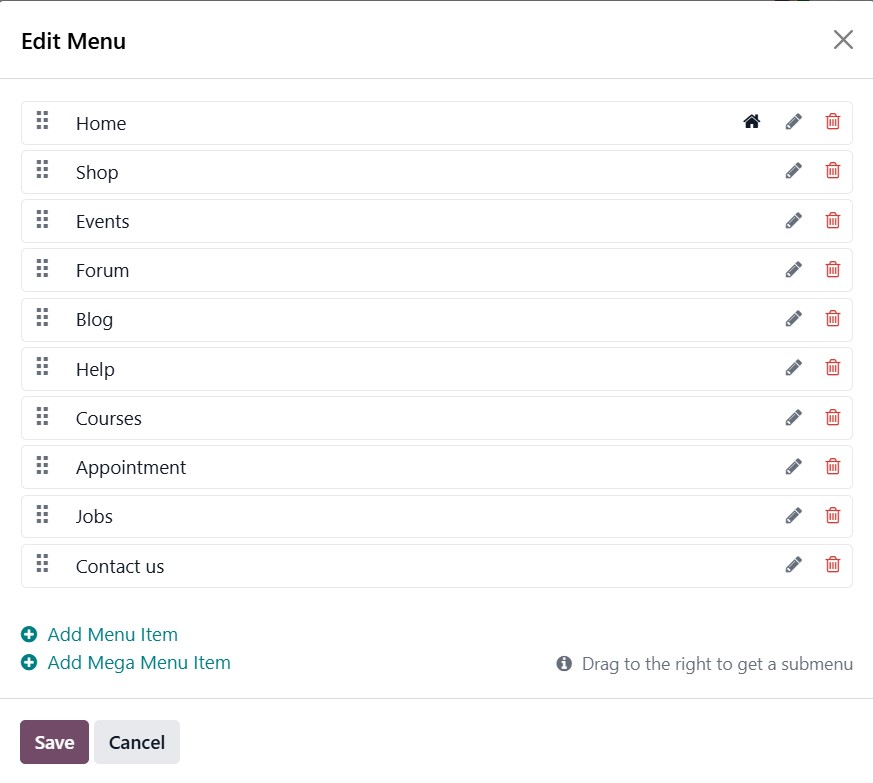Viewport: 873px width, 783px height.
Task: Remove the Blog menu entry
Action: [833, 318]
